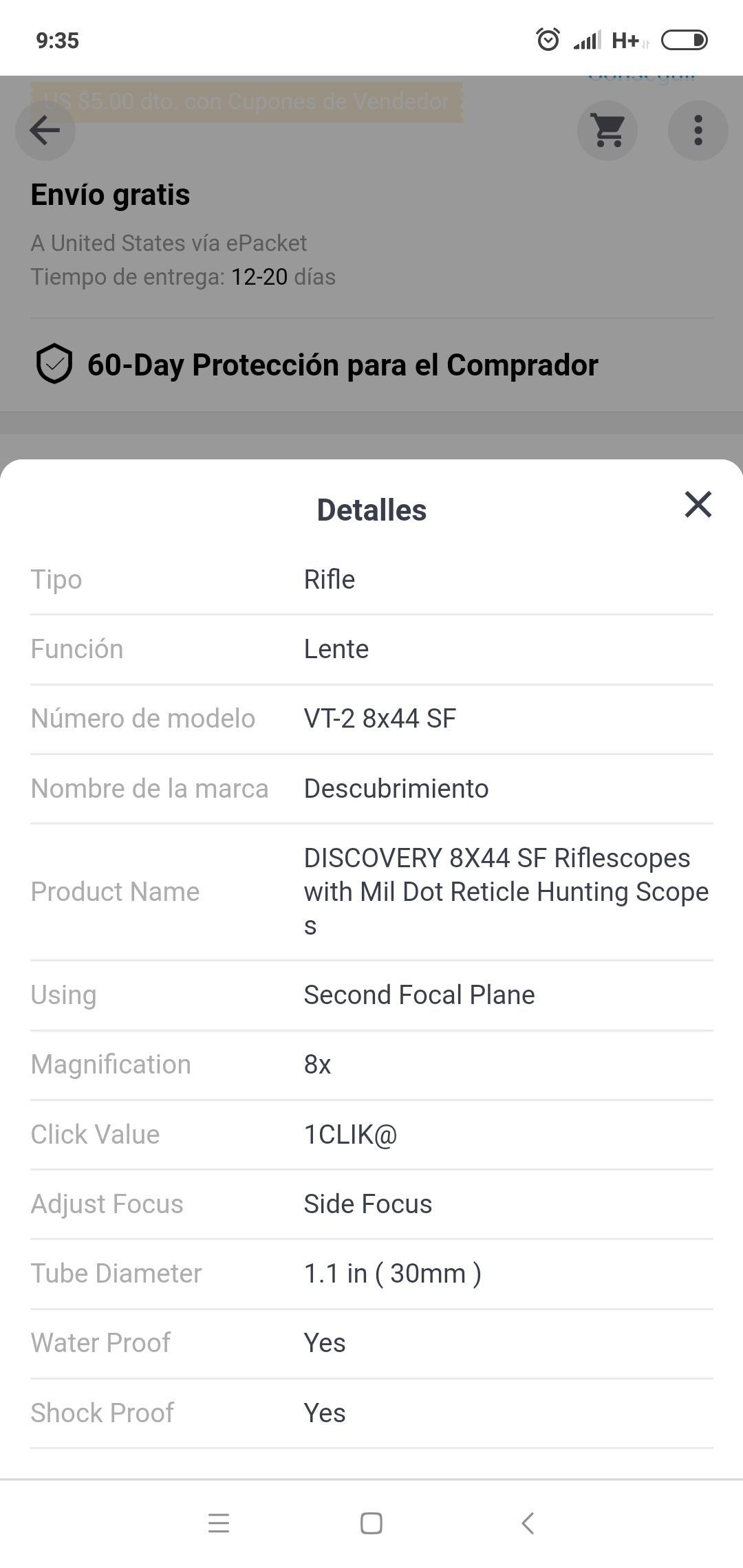
Task: Open the shopping cart
Action: 607,131
